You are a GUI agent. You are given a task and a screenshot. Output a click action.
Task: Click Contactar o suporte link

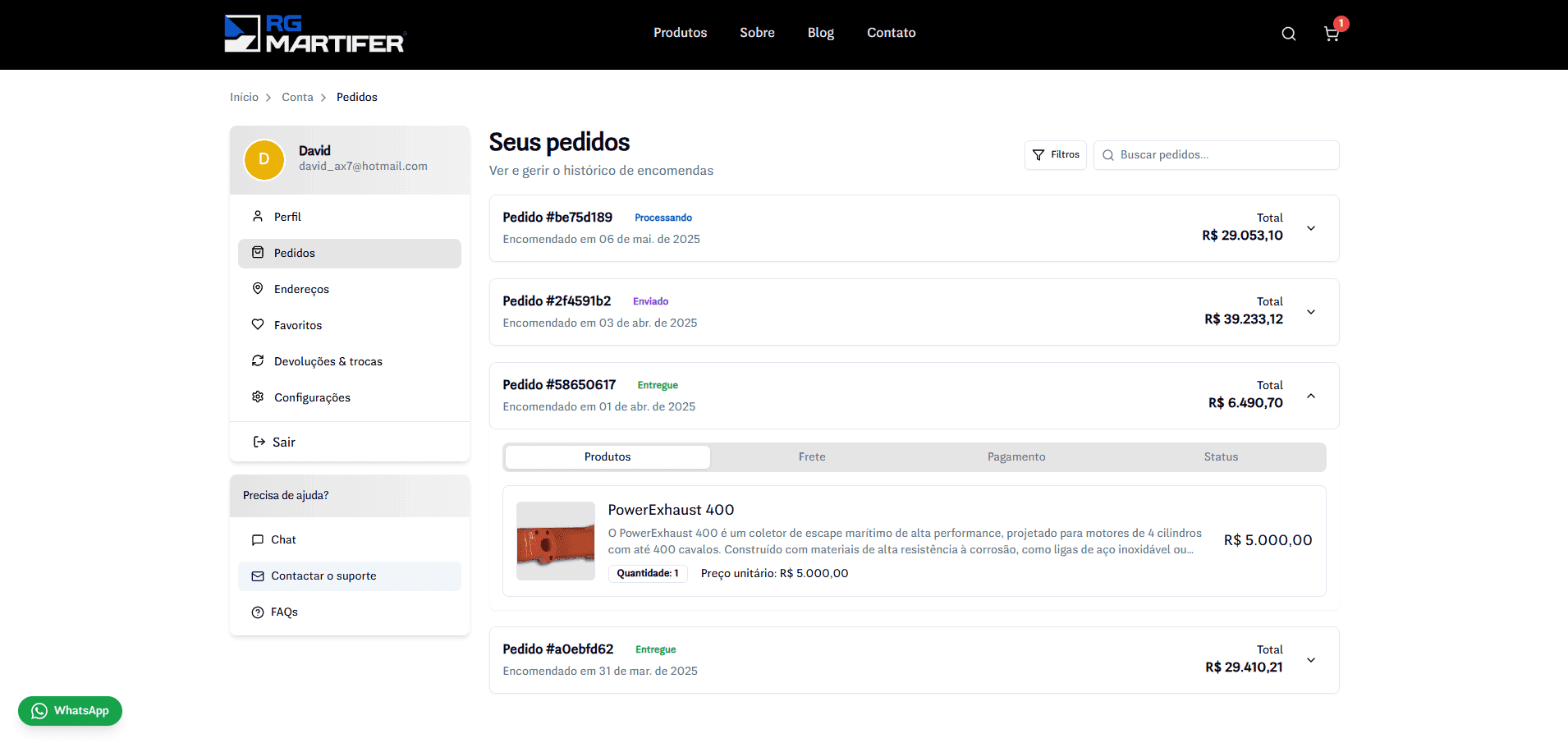(x=323, y=576)
